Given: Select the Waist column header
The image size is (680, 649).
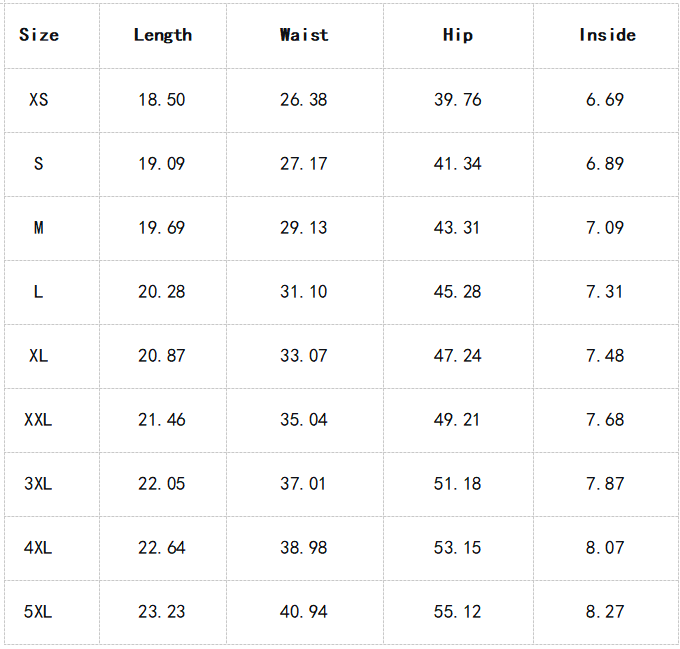Looking at the screenshot, I should tap(304, 35).
